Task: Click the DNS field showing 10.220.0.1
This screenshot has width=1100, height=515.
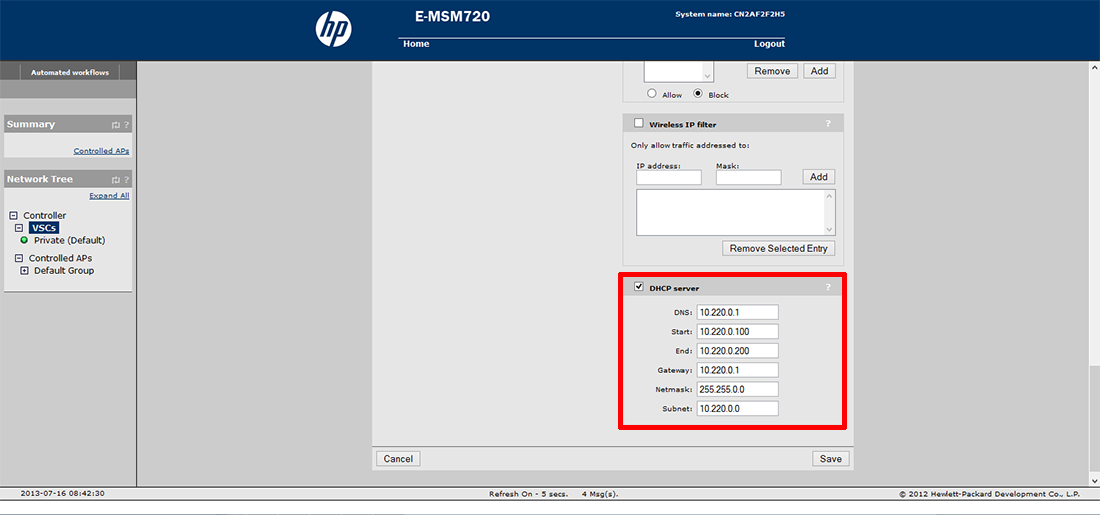Action: click(x=738, y=312)
